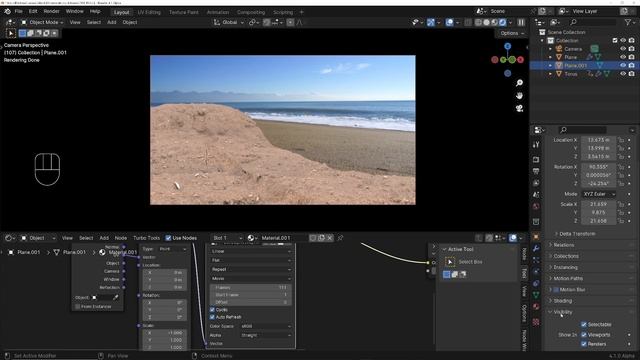Screen dimensions: 640x360
Task: Open the Render menu
Action: click(51, 11)
